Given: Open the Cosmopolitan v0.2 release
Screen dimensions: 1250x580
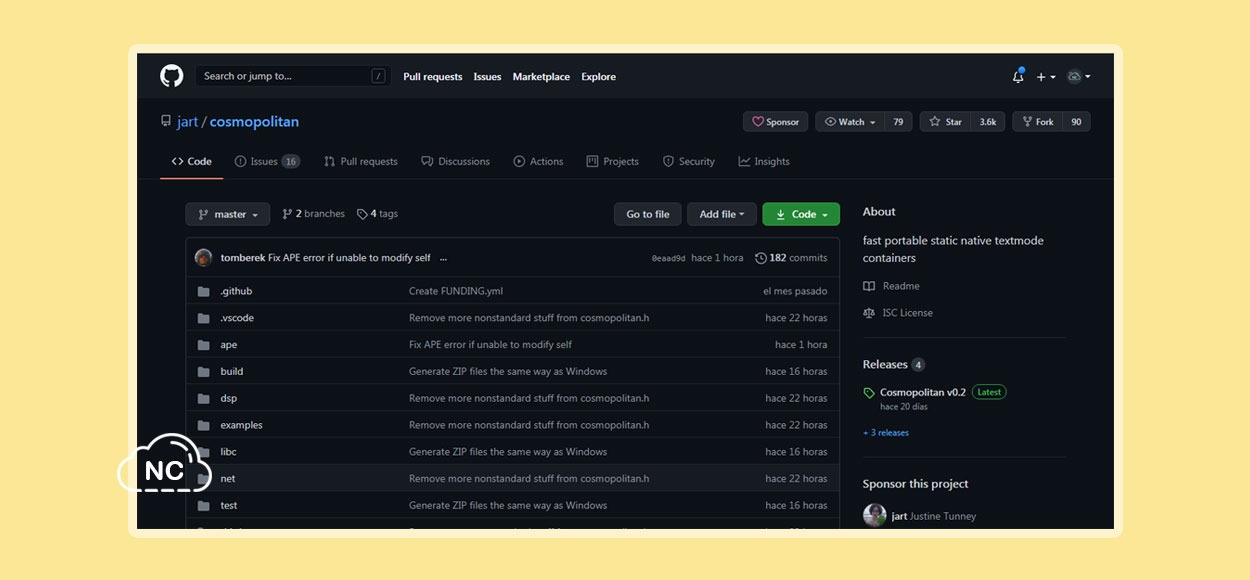Looking at the screenshot, I should point(923,392).
